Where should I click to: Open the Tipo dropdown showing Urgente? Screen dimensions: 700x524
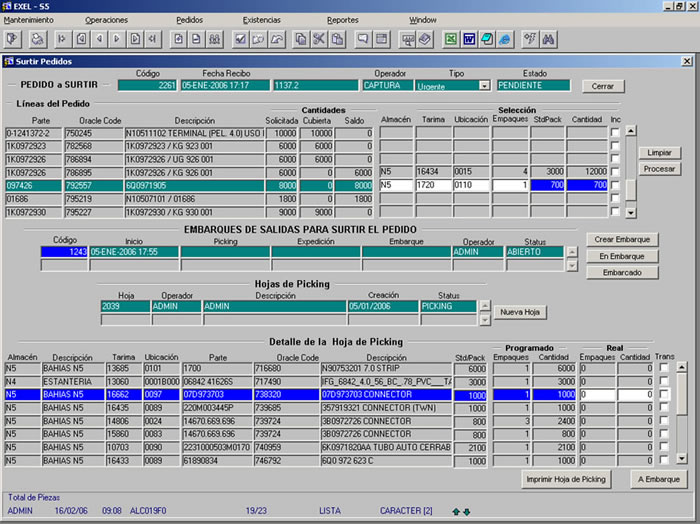coord(483,86)
